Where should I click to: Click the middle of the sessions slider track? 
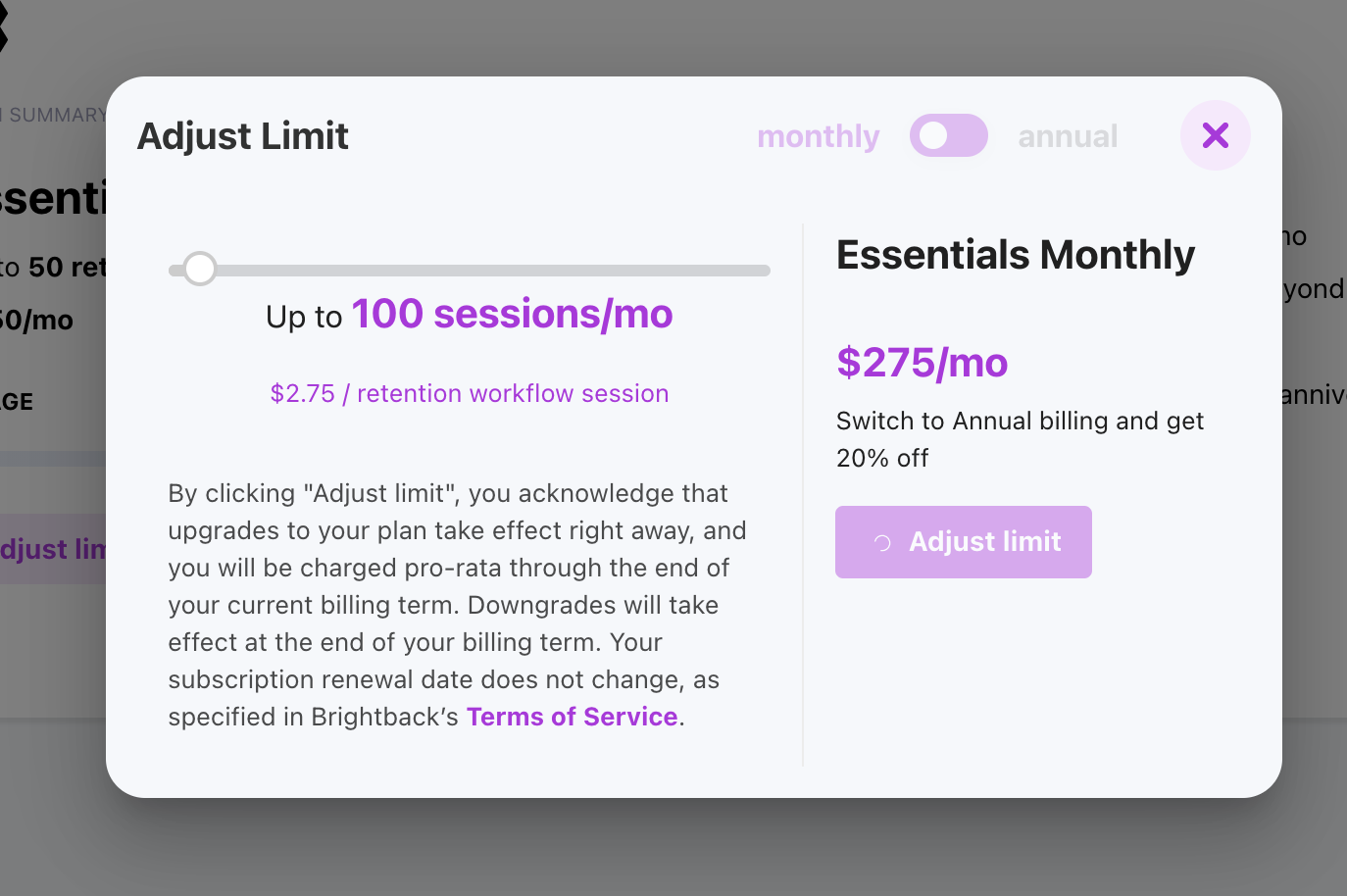tap(470, 271)
